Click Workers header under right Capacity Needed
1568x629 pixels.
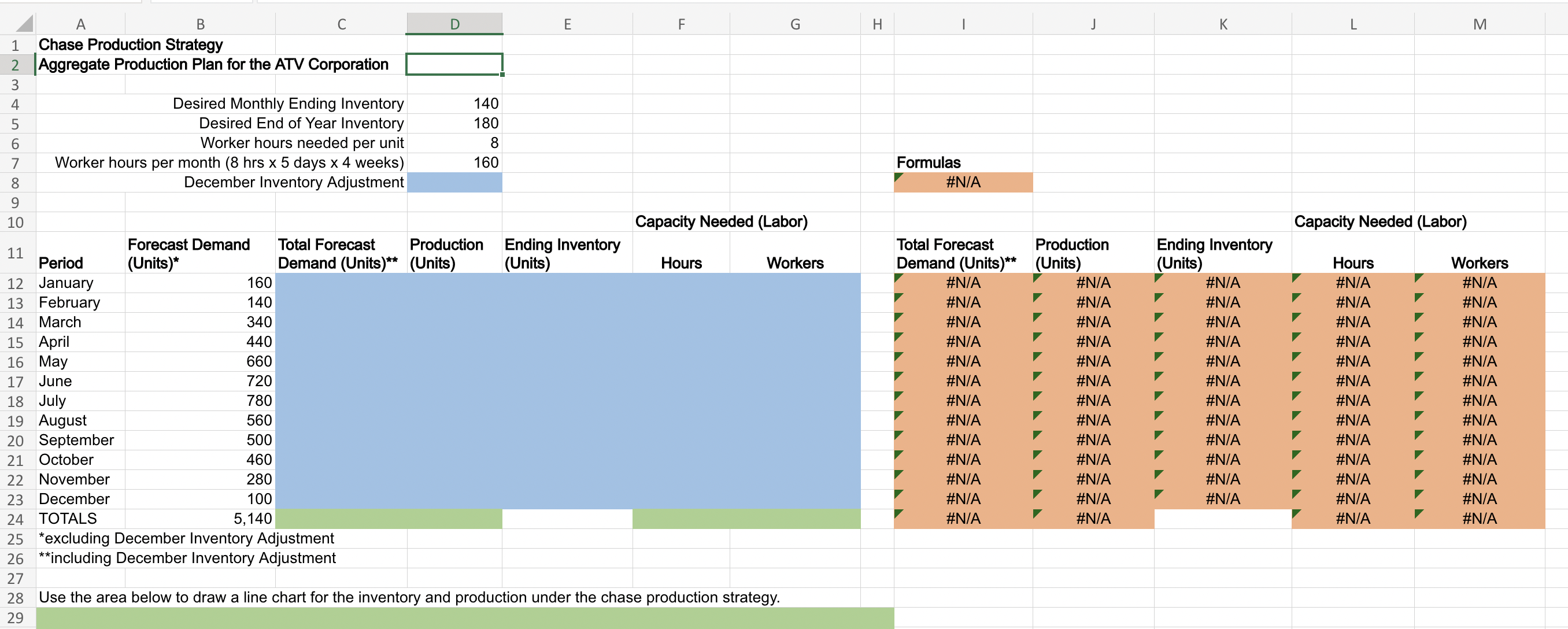[x=1479, y=263]
